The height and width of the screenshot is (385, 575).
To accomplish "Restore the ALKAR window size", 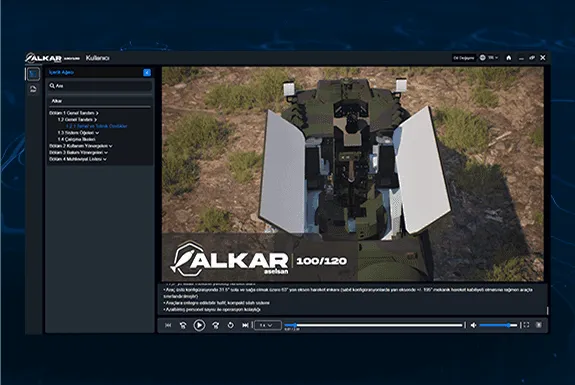I will pyautogui.click(x=532, y=58).
